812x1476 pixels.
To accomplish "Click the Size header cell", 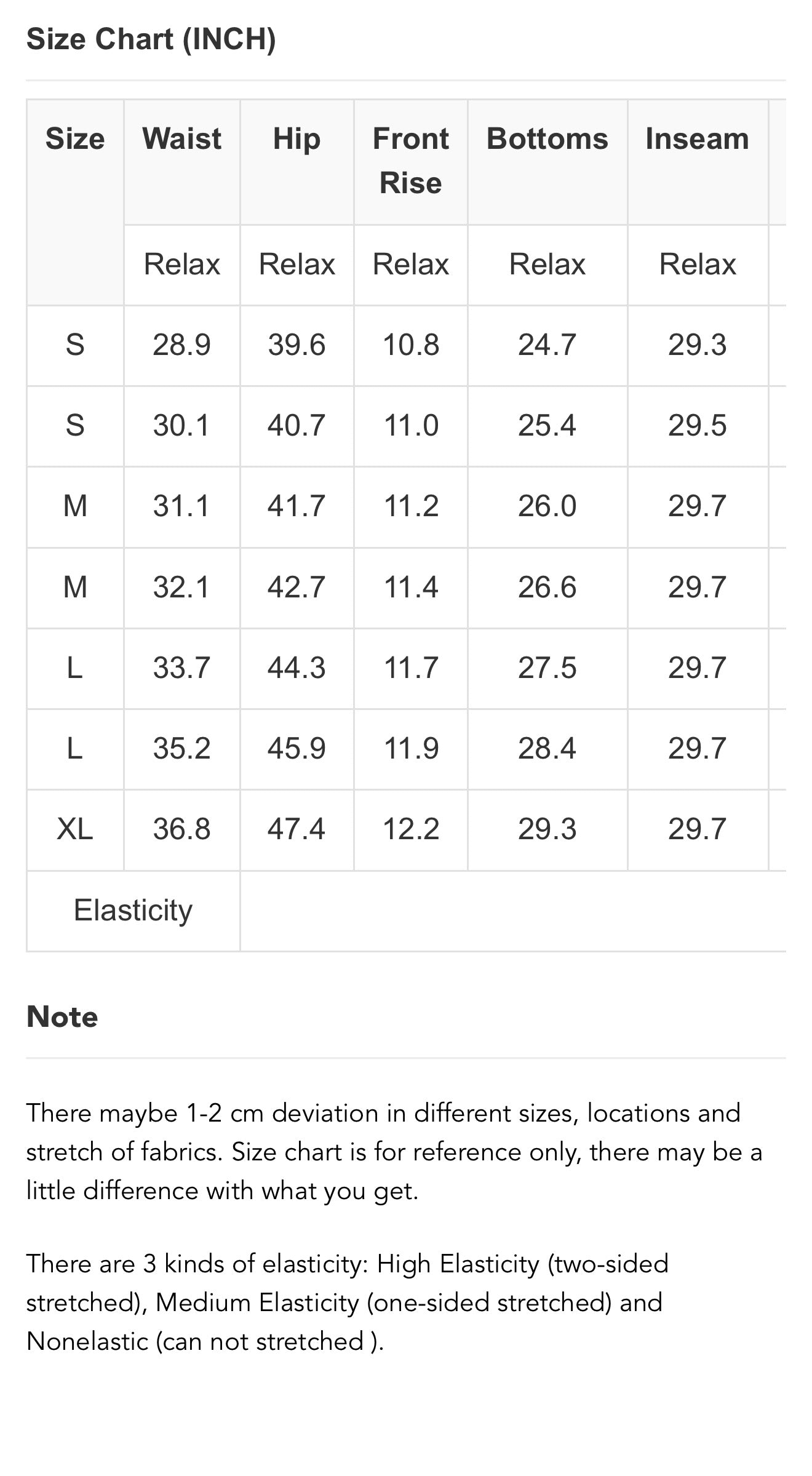I will point(75,138).
